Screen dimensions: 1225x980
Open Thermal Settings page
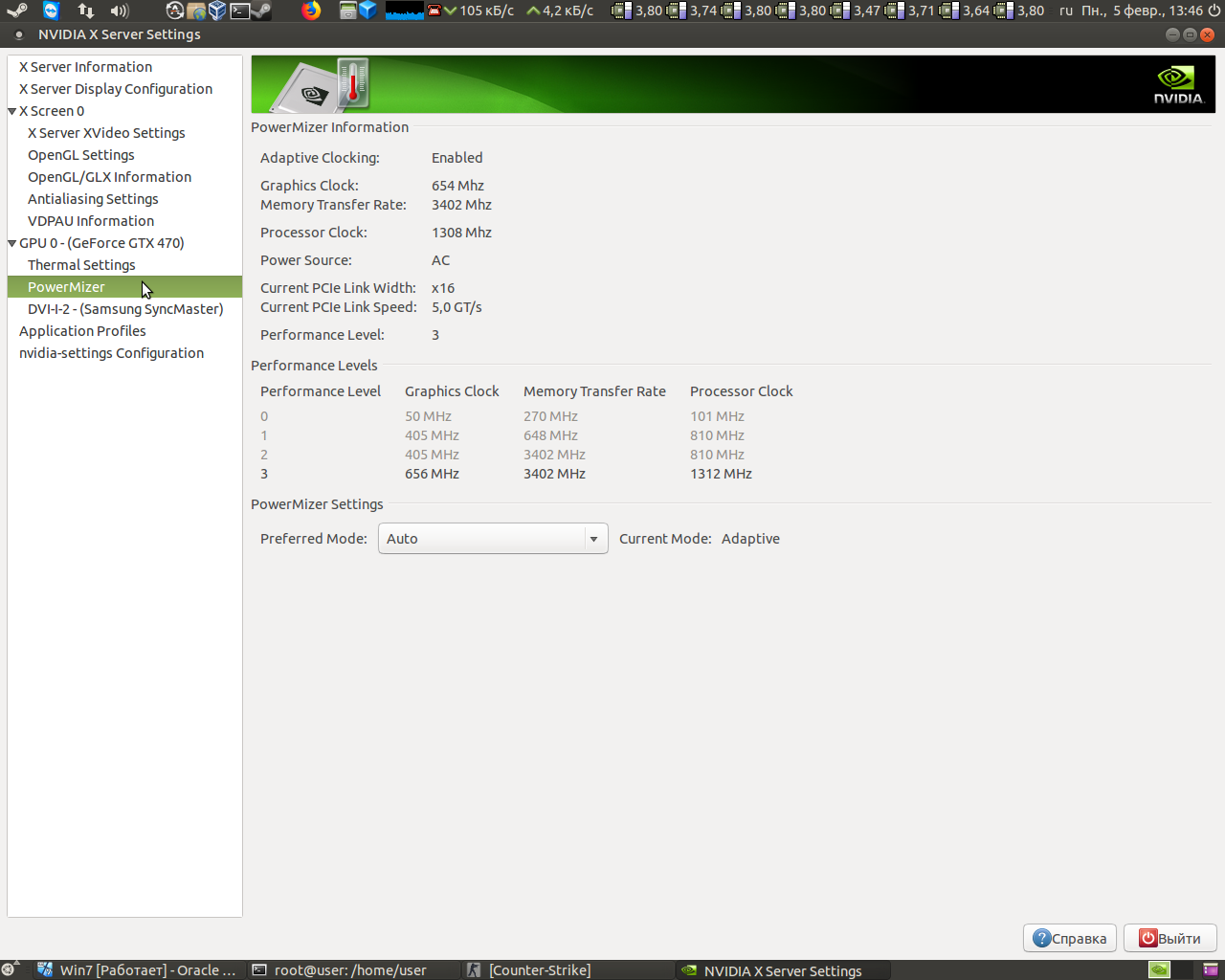pyautogui.click(x=81, y=265)
